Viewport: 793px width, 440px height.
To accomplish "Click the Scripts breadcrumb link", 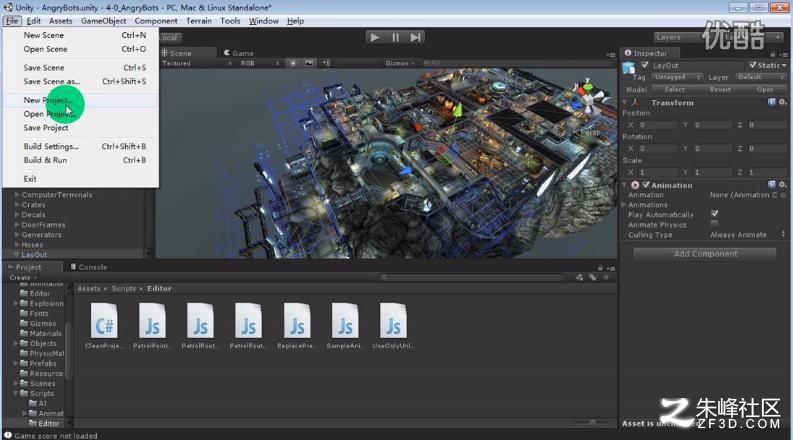I will pyautogui.click(x=123, y=288).
